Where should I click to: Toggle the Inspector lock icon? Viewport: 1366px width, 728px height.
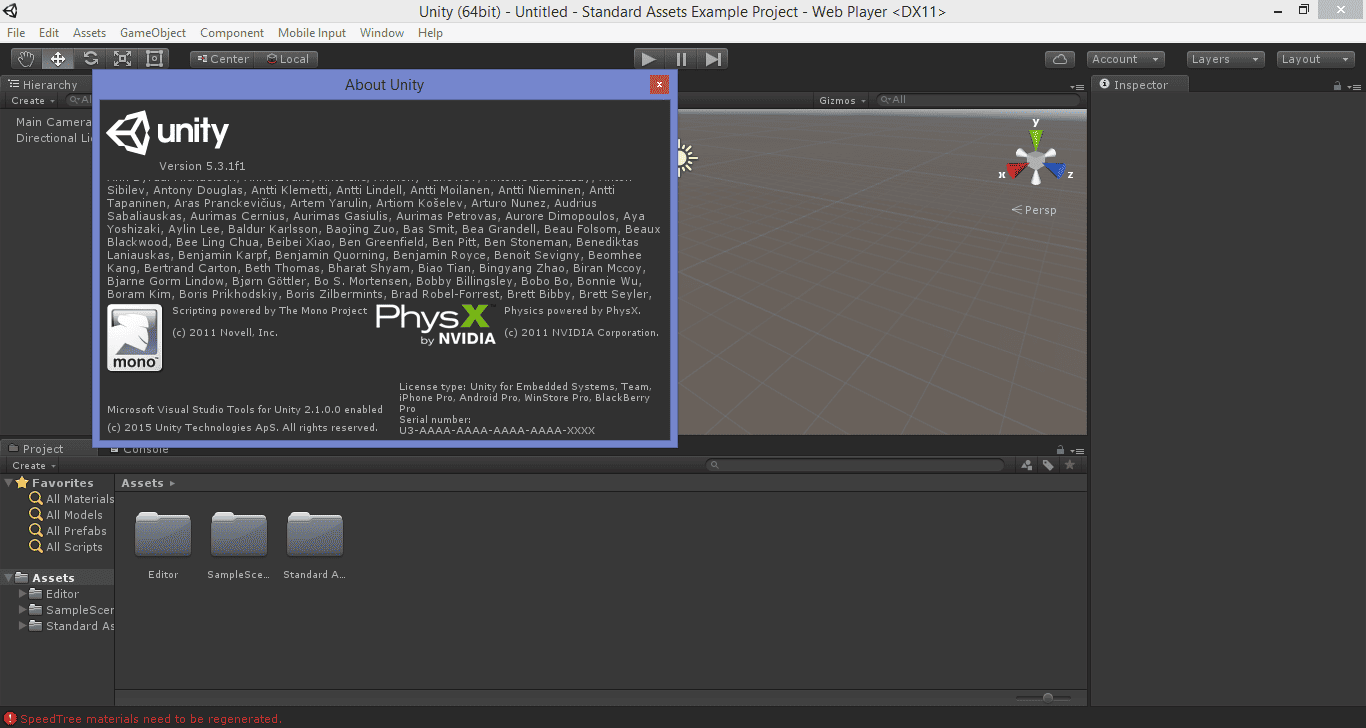point(1337,86)
